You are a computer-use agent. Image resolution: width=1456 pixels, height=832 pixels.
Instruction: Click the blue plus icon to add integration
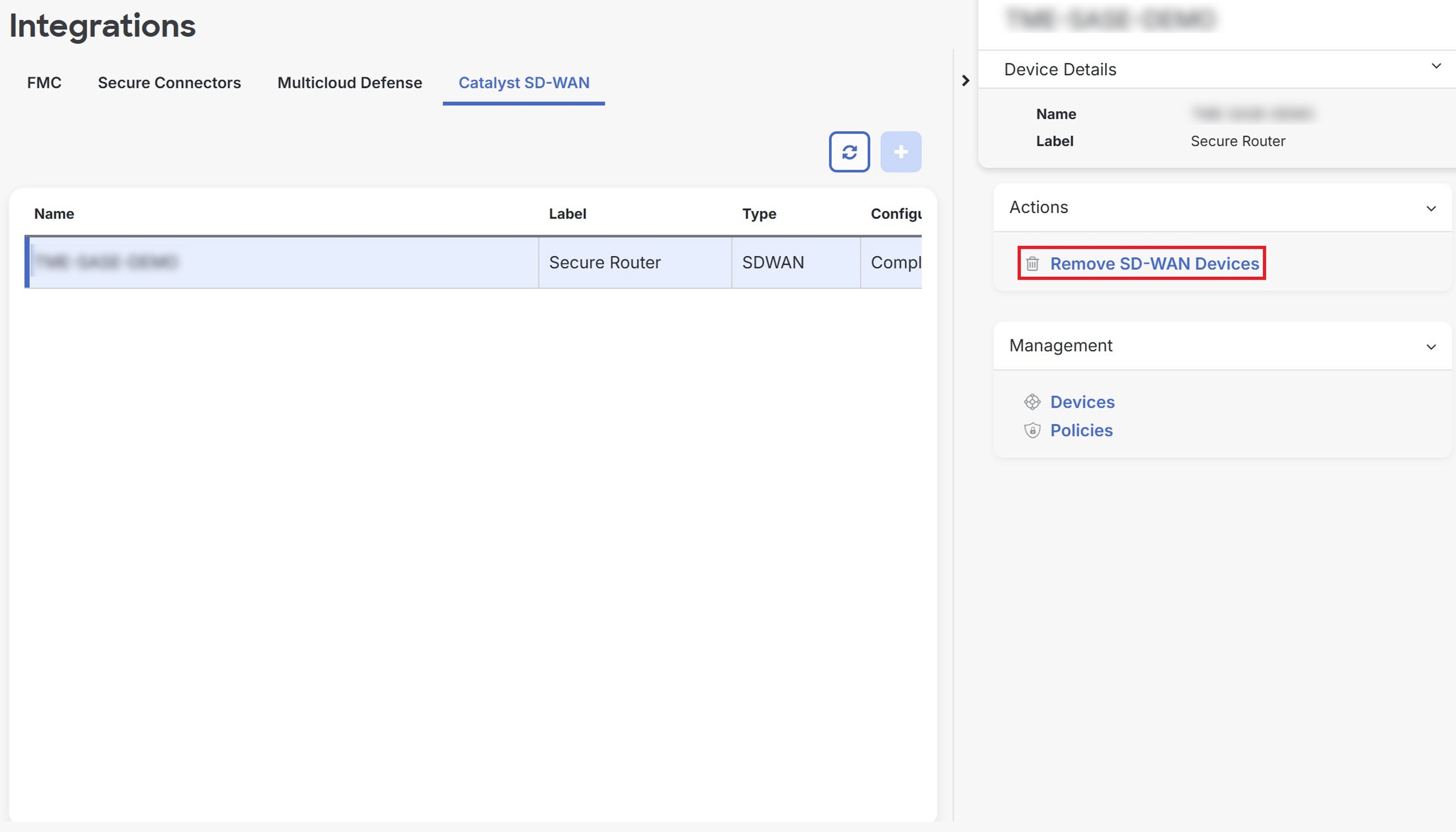pyautogui.click(x=901, y=152)
